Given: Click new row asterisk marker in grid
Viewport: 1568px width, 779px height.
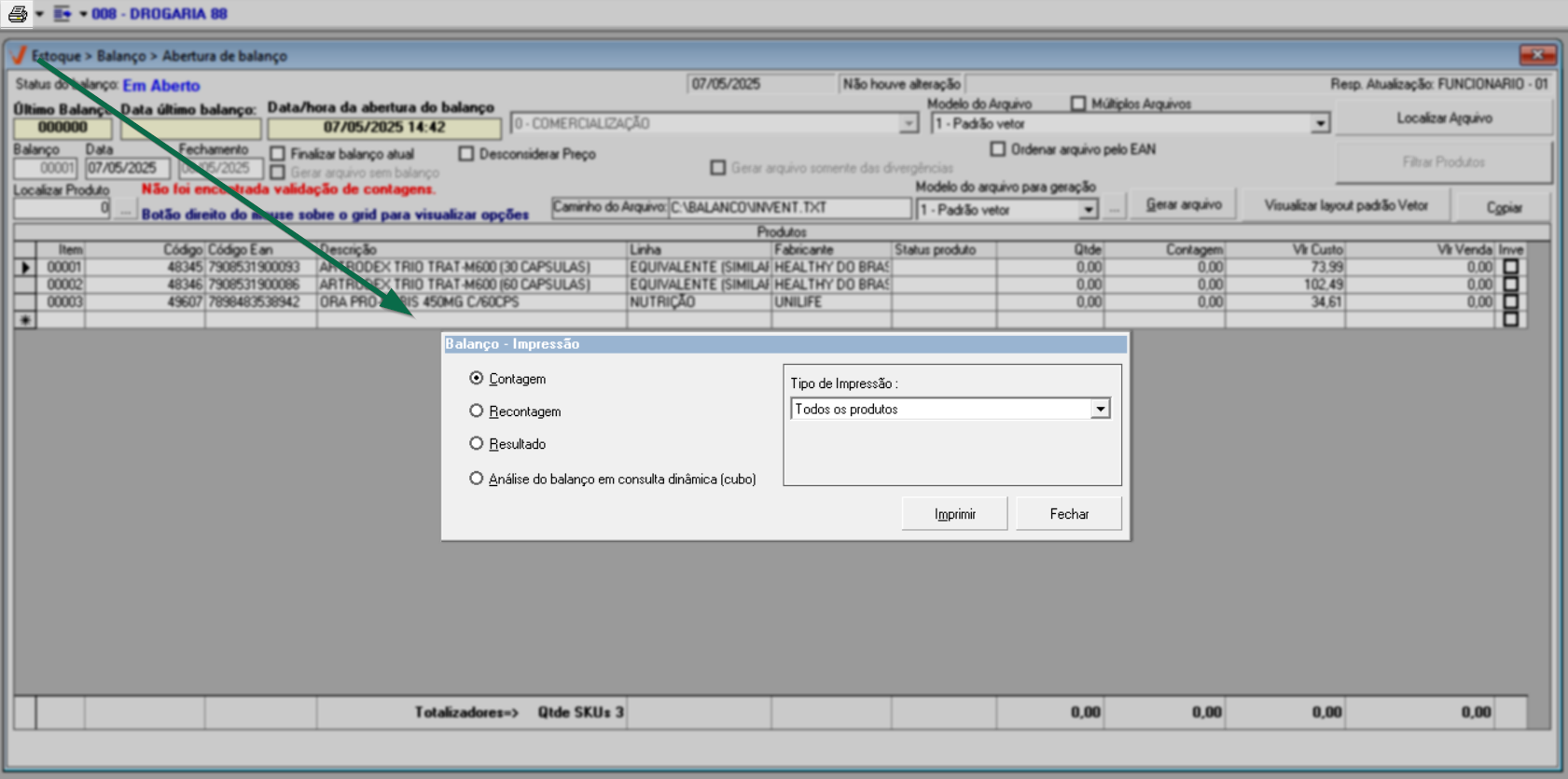Looking at the screenshot, I should [25, 320].
